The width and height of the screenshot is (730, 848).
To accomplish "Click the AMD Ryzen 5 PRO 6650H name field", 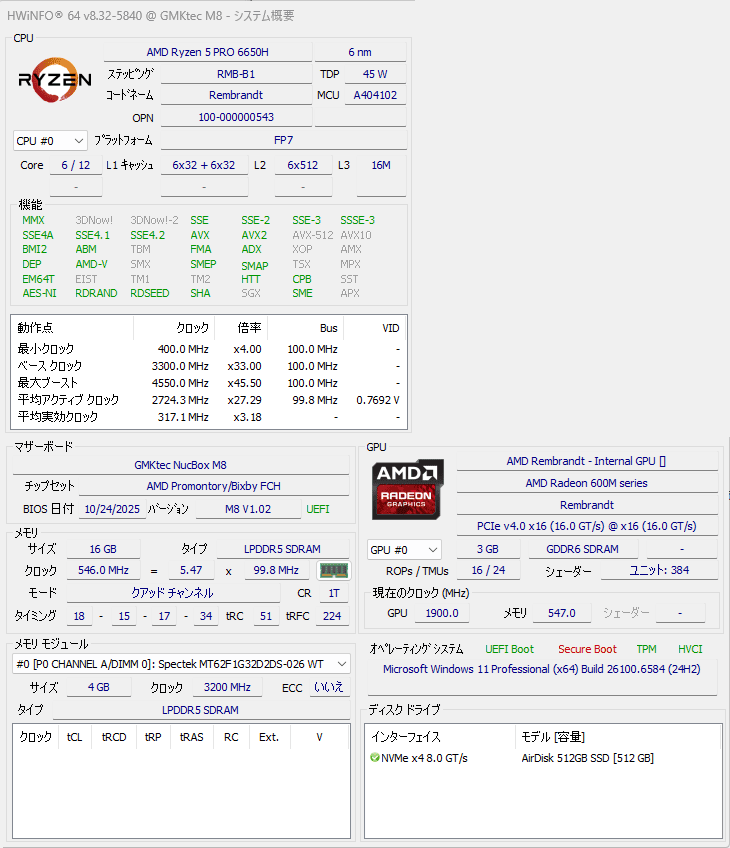I will 207,52.
